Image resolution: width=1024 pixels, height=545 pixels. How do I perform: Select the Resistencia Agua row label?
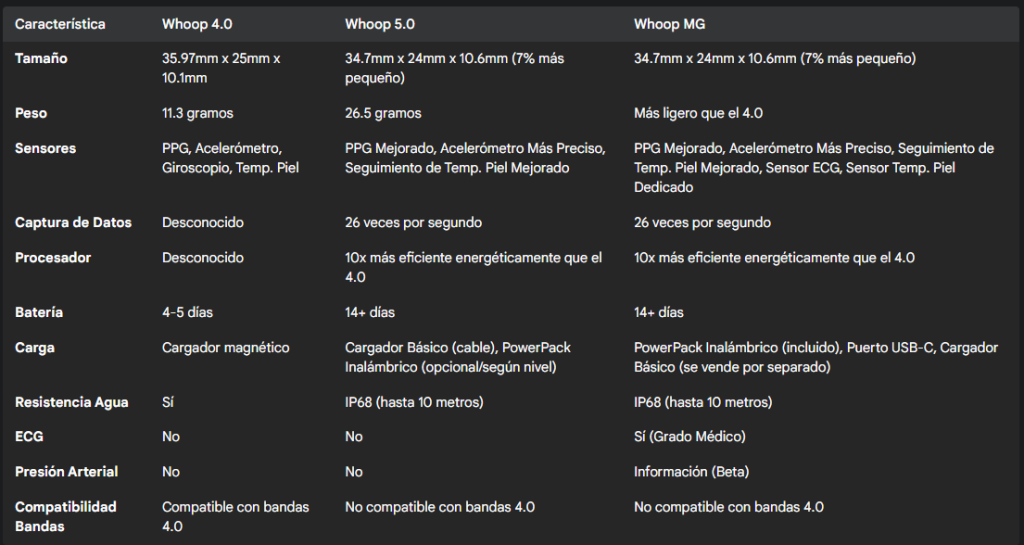[72, 402]
